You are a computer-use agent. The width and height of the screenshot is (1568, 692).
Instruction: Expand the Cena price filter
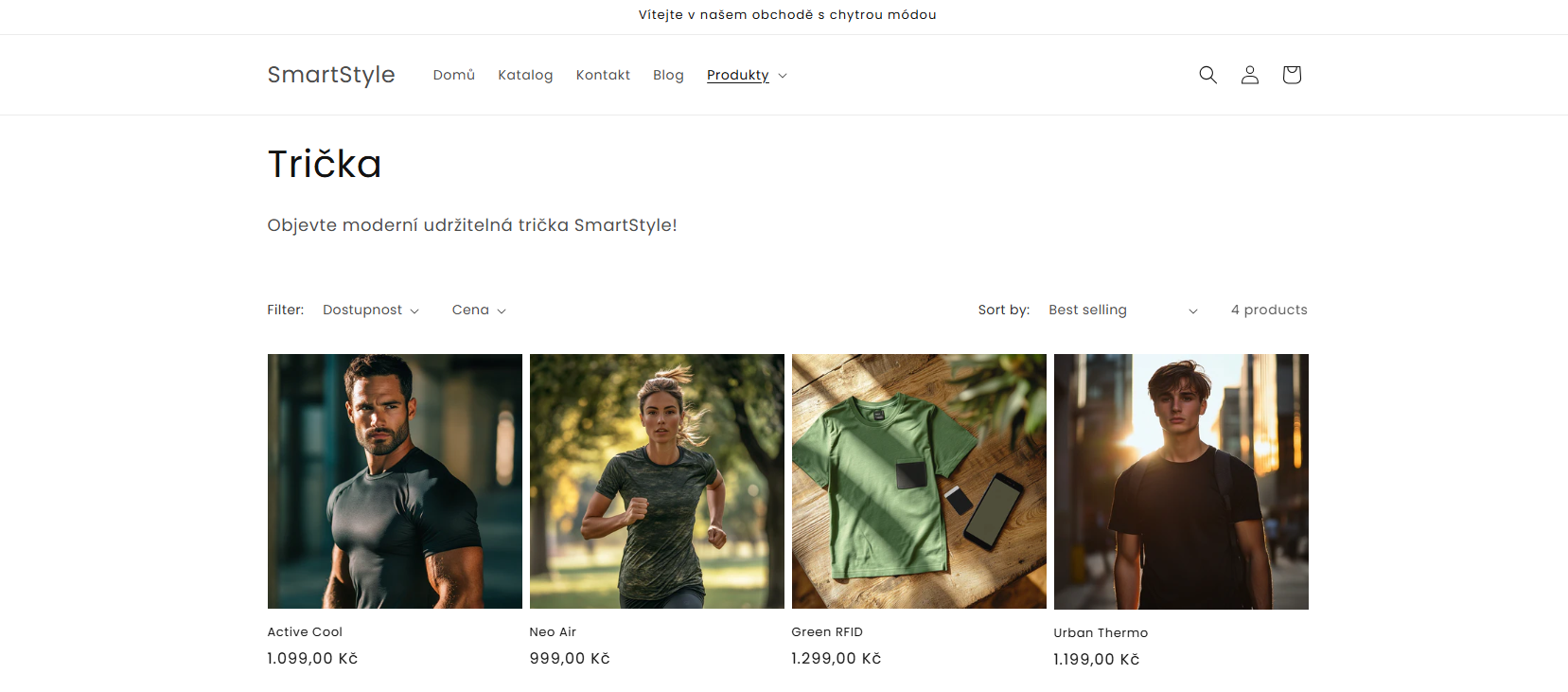(x=479, y=310)
